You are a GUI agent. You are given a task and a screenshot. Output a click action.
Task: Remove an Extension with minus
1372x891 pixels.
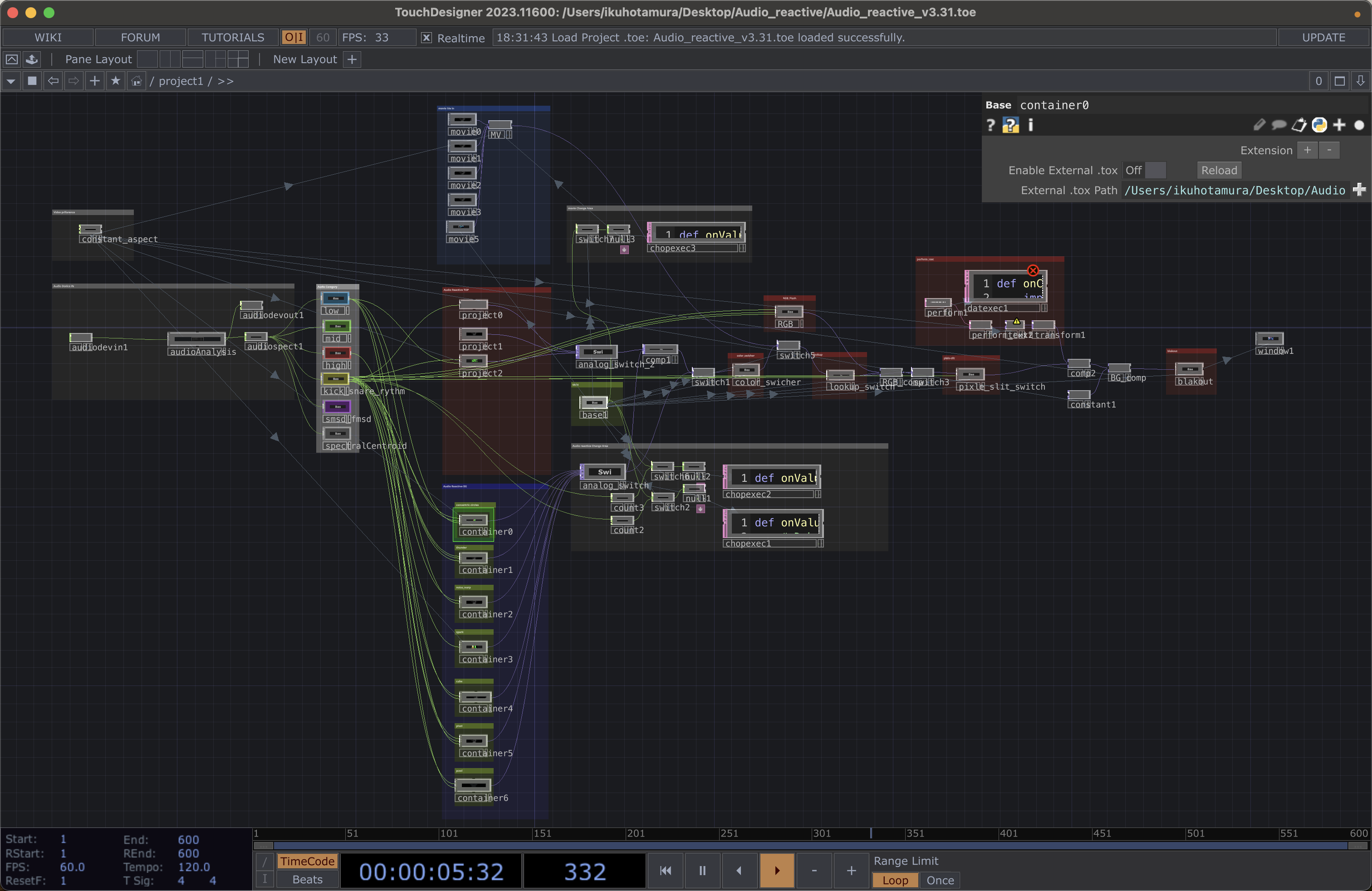pyautogui.click(x=1329, y=150)
